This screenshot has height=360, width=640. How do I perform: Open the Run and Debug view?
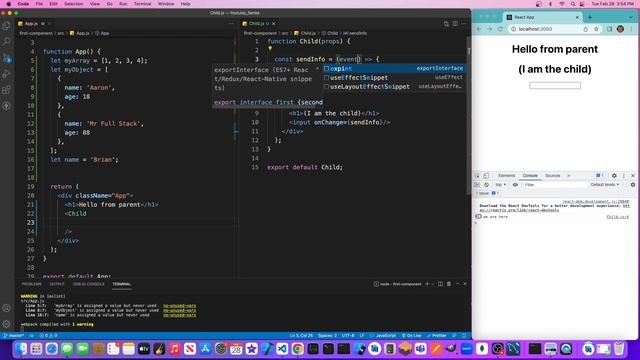pos(7,74)
